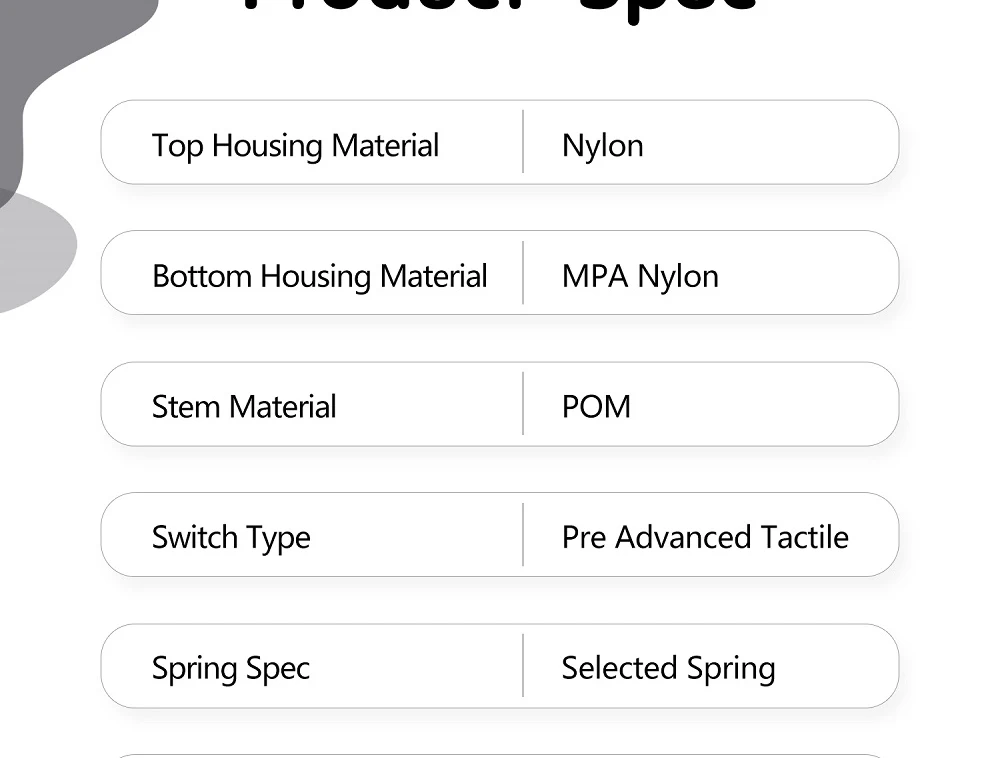
Task: Select the "Pre Advanced Tactile" value
Action: (705, 538)
